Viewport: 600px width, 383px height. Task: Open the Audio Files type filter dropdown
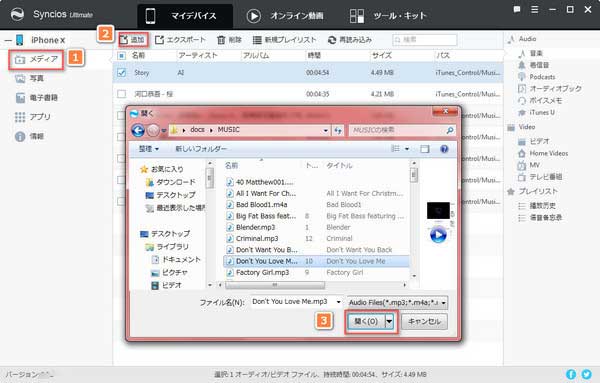pos(397,303)
